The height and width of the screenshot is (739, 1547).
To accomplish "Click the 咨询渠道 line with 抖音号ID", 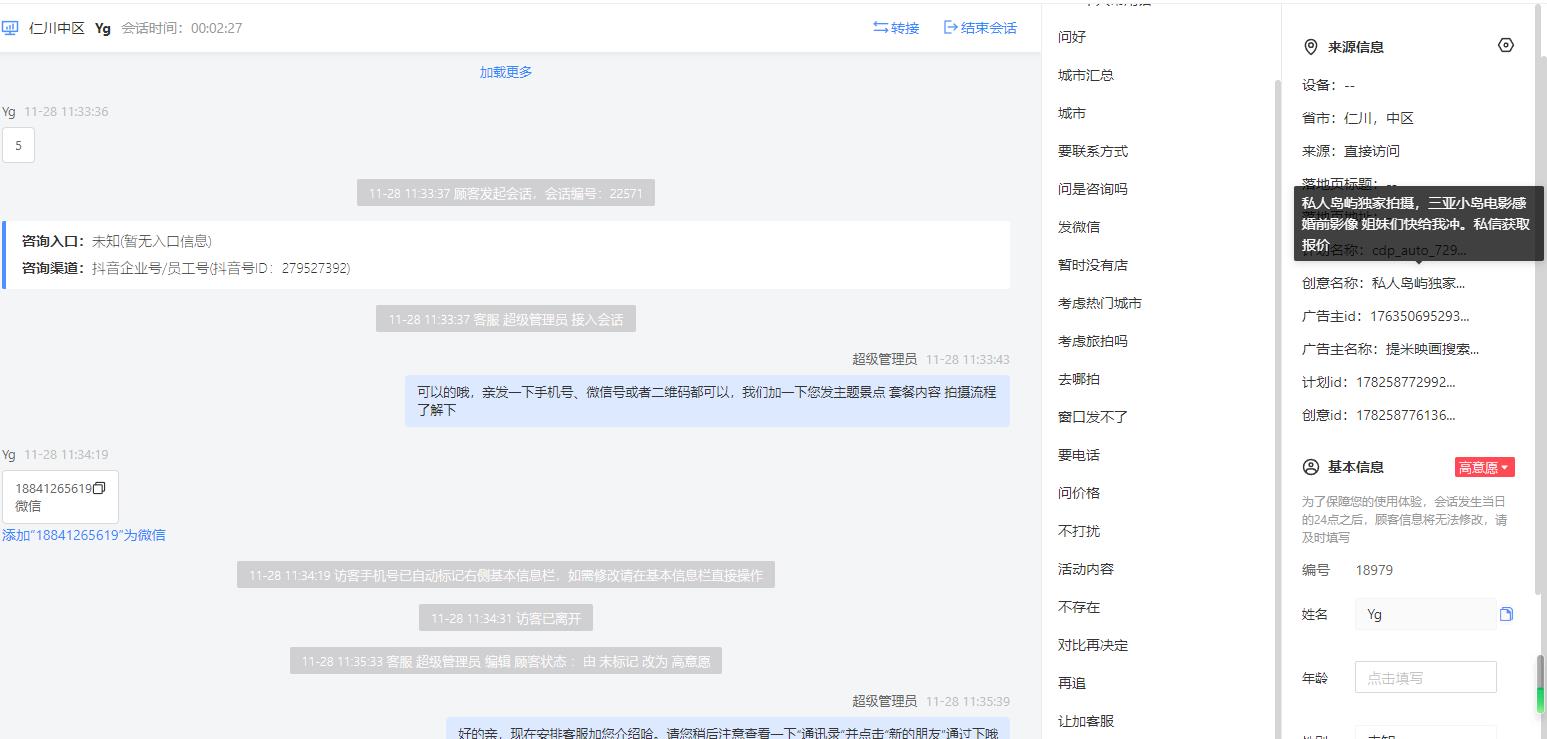I will click(x=186, y=268).
